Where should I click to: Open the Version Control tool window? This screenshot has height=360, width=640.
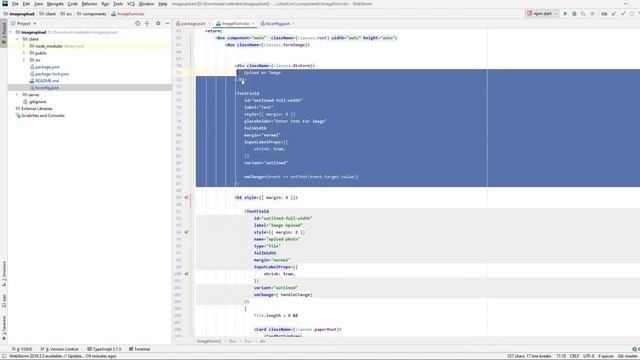(60, 349)
